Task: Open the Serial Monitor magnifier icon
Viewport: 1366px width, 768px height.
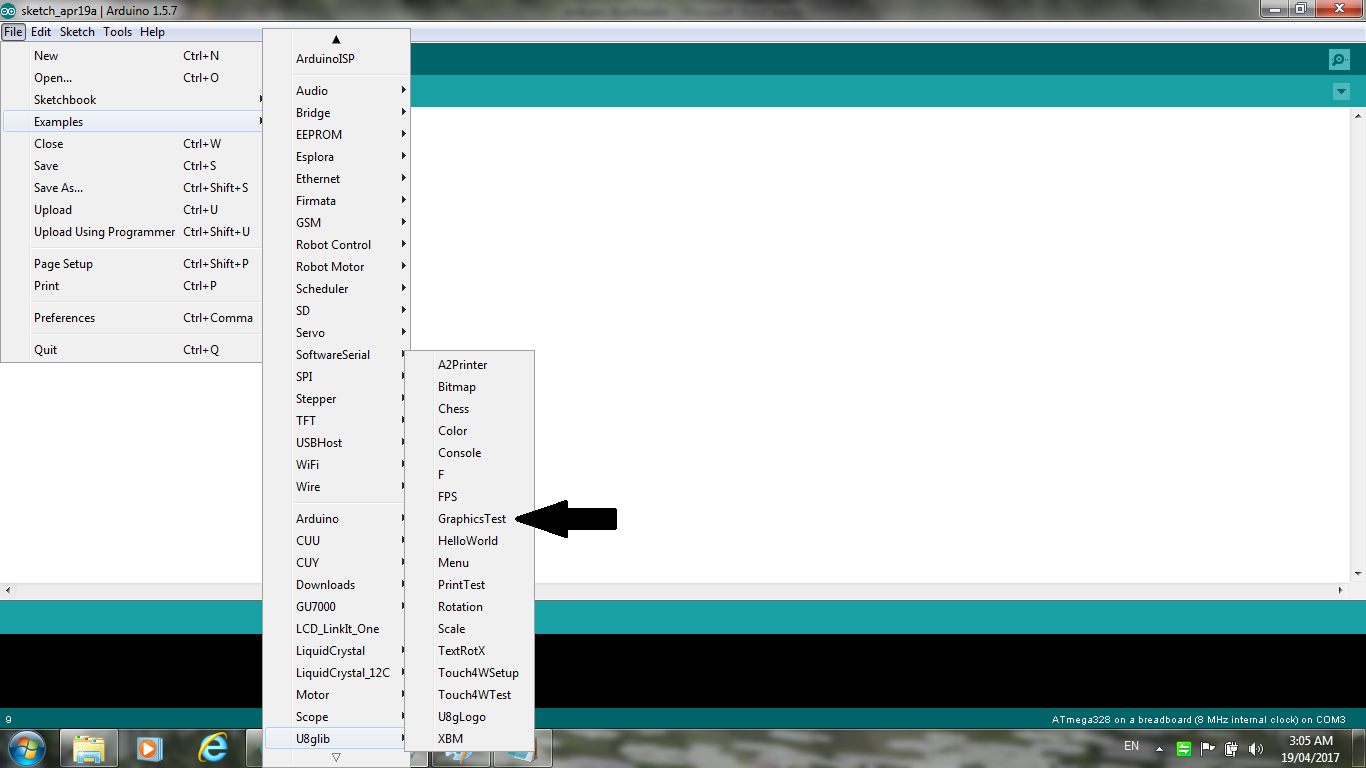Action: [1339, 59]
